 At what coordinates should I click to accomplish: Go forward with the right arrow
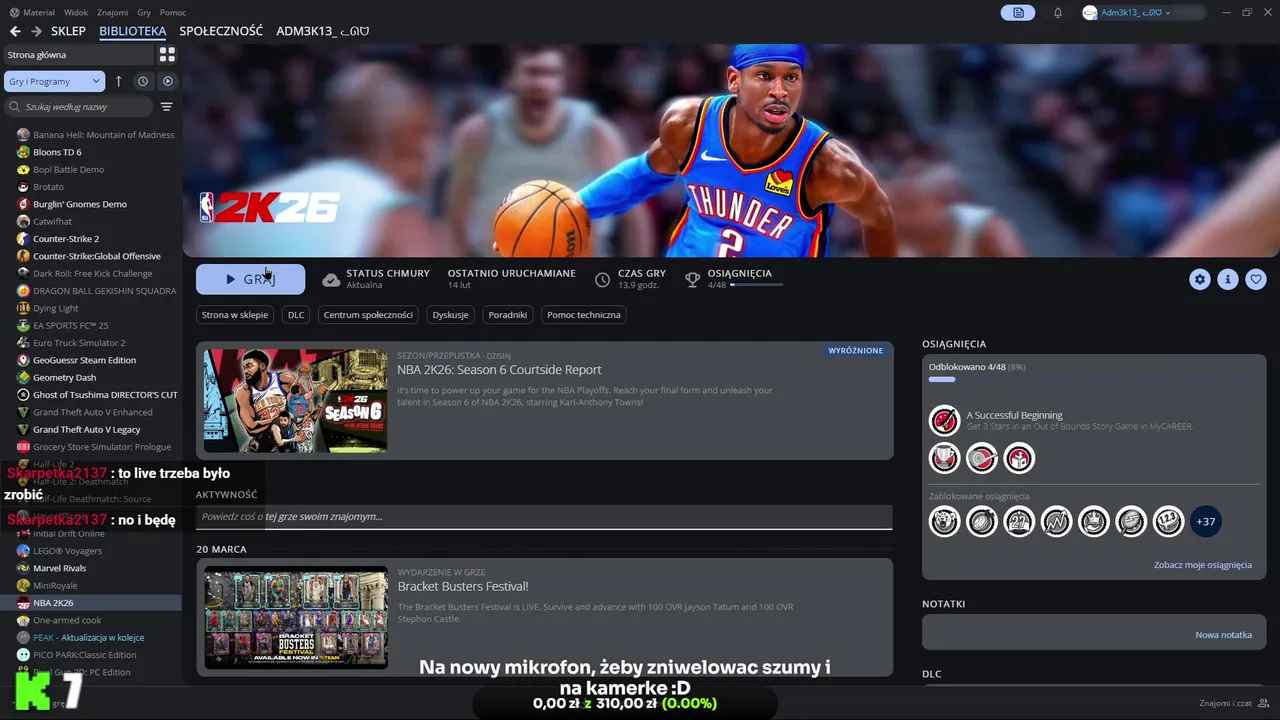tap(36, 31)
